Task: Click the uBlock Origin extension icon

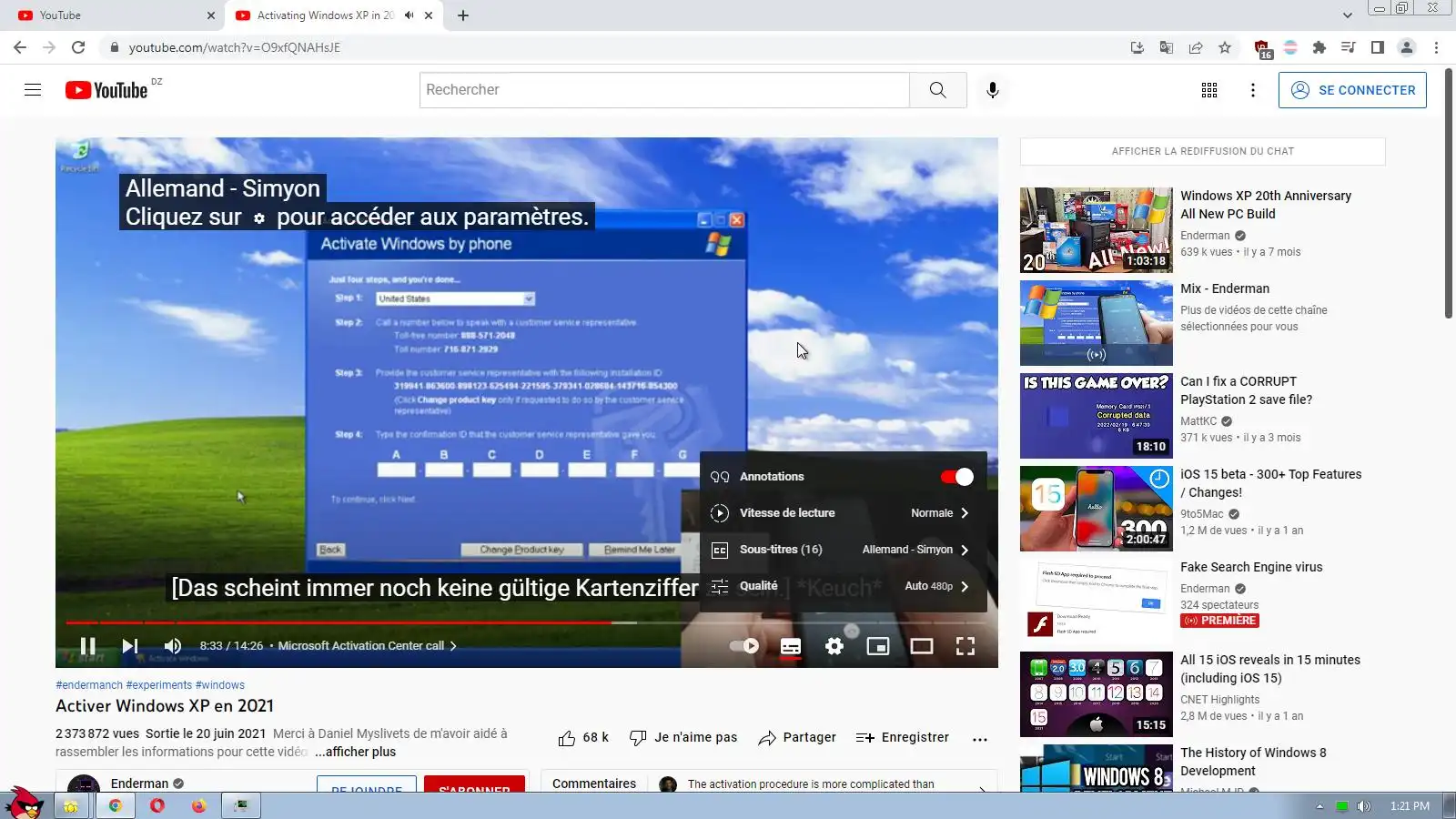Action: tap(1261, 48)
